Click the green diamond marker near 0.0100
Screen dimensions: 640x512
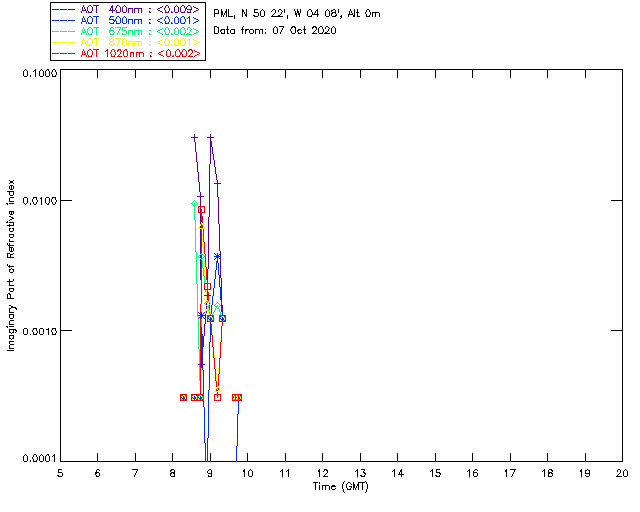195,203
